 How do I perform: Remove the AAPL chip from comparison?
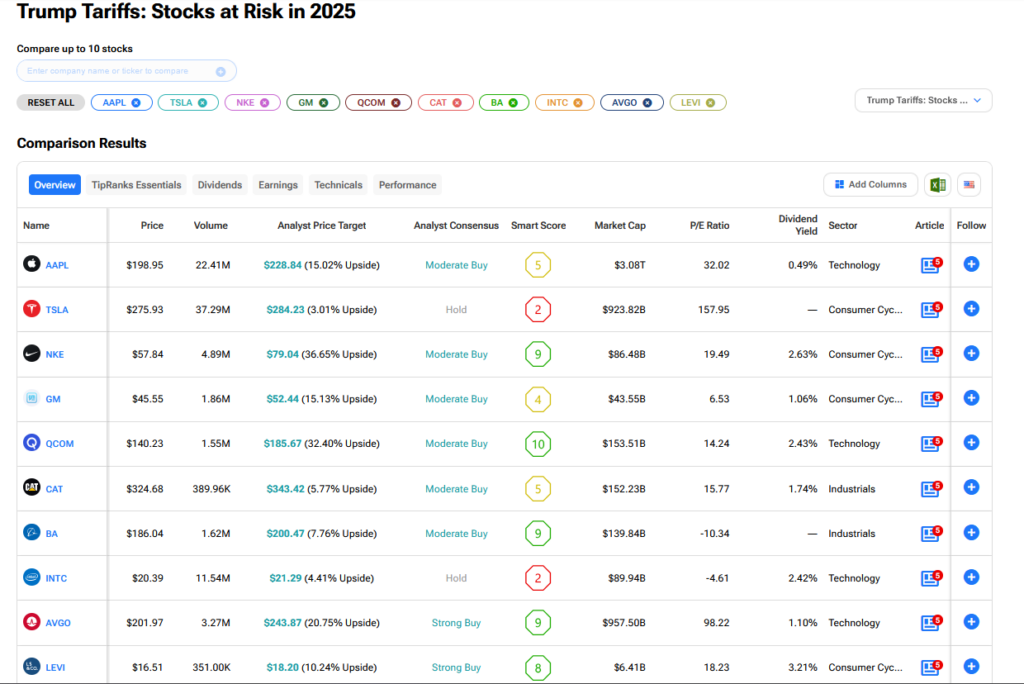(136, 103)
